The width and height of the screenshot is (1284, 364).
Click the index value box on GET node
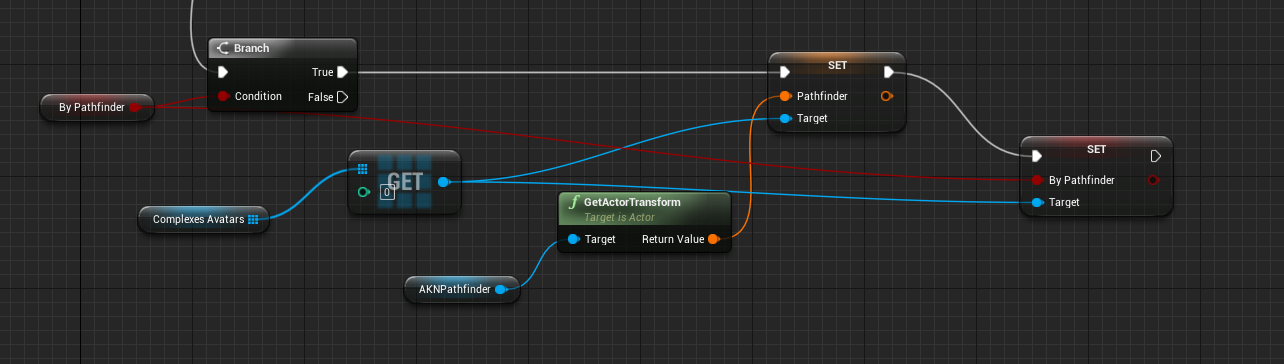coord(386,192)
